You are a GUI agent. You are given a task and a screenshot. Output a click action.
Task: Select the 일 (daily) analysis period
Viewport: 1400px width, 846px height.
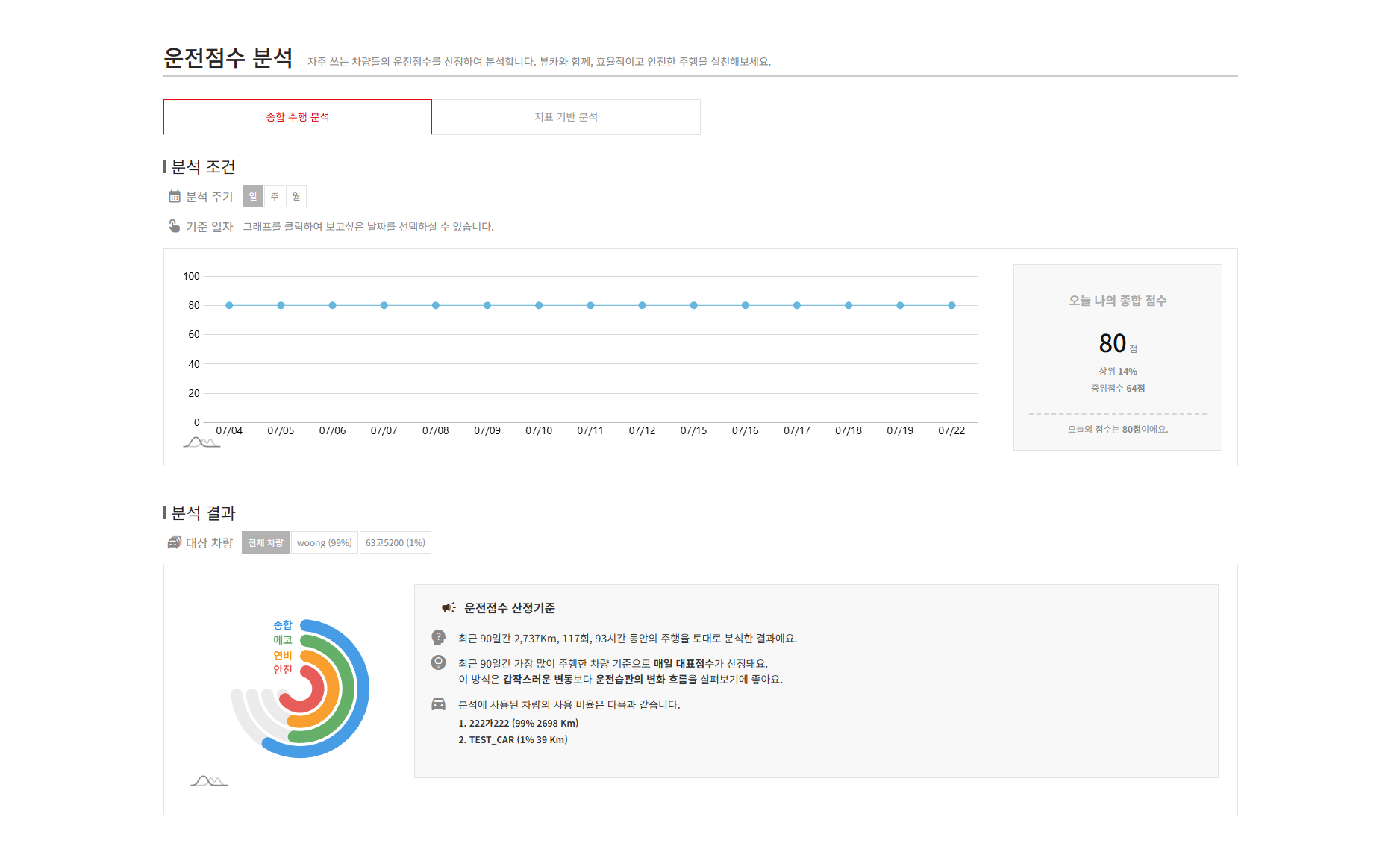(253, 196)
